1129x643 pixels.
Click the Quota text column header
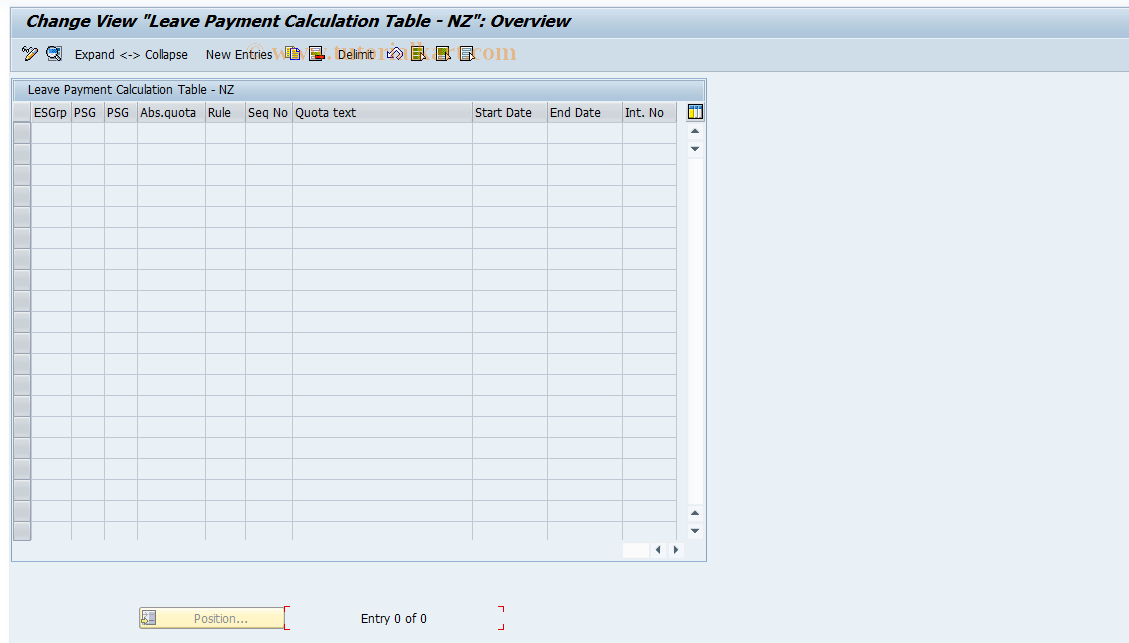click(382, 112)
